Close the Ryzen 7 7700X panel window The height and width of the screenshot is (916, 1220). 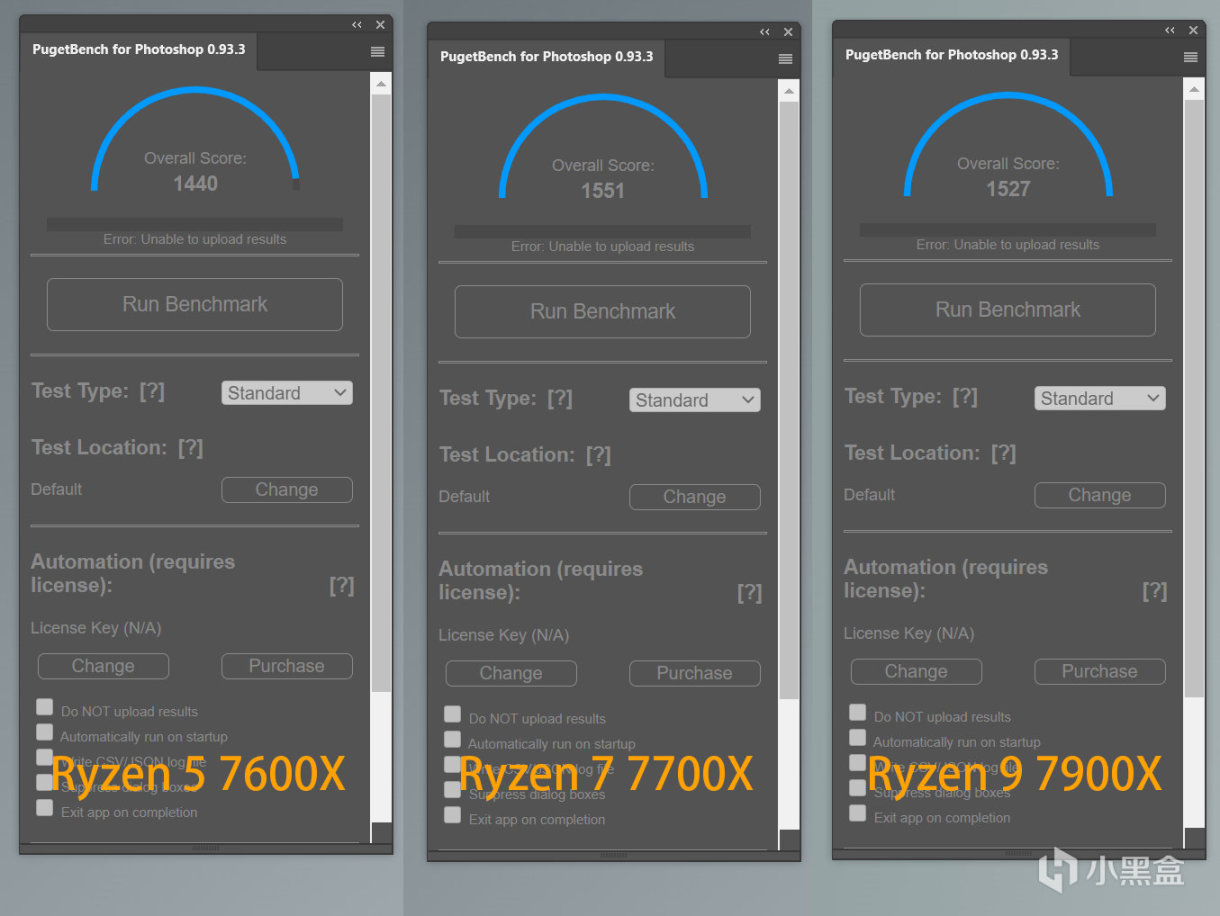(788, 32)
